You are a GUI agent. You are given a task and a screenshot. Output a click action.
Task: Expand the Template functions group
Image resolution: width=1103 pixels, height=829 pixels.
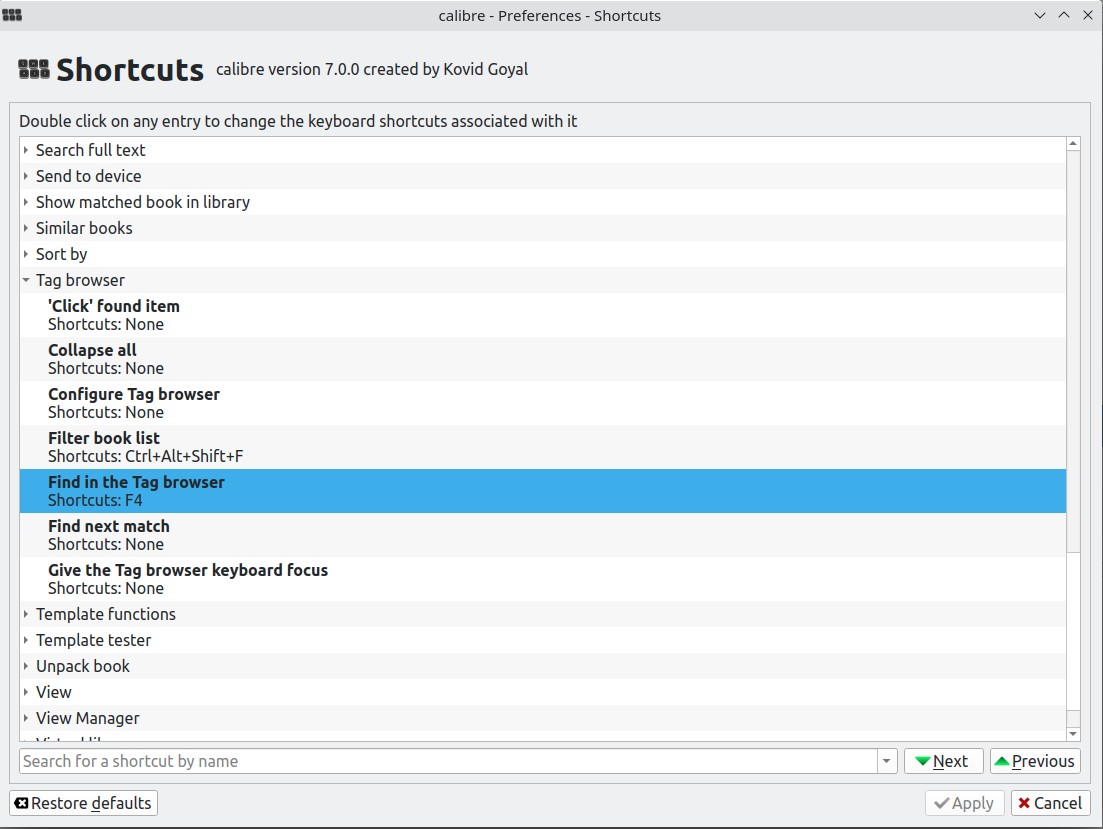click(x=25, y=614)
